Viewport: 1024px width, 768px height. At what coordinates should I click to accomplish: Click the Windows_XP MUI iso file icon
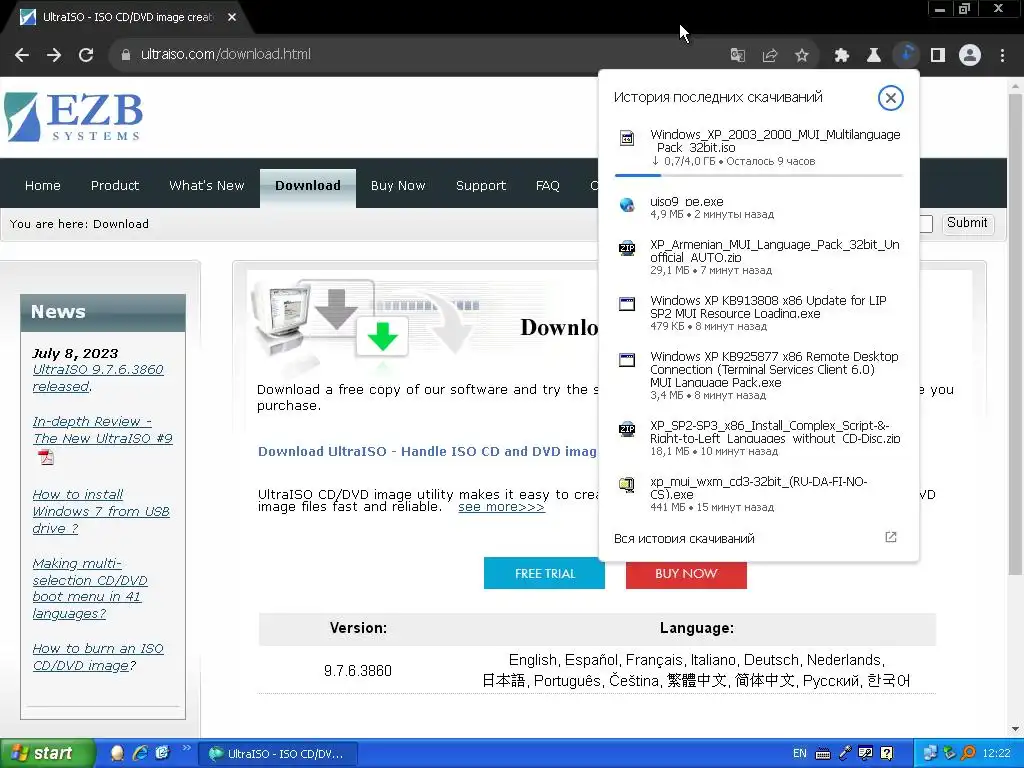coord(627,138)
